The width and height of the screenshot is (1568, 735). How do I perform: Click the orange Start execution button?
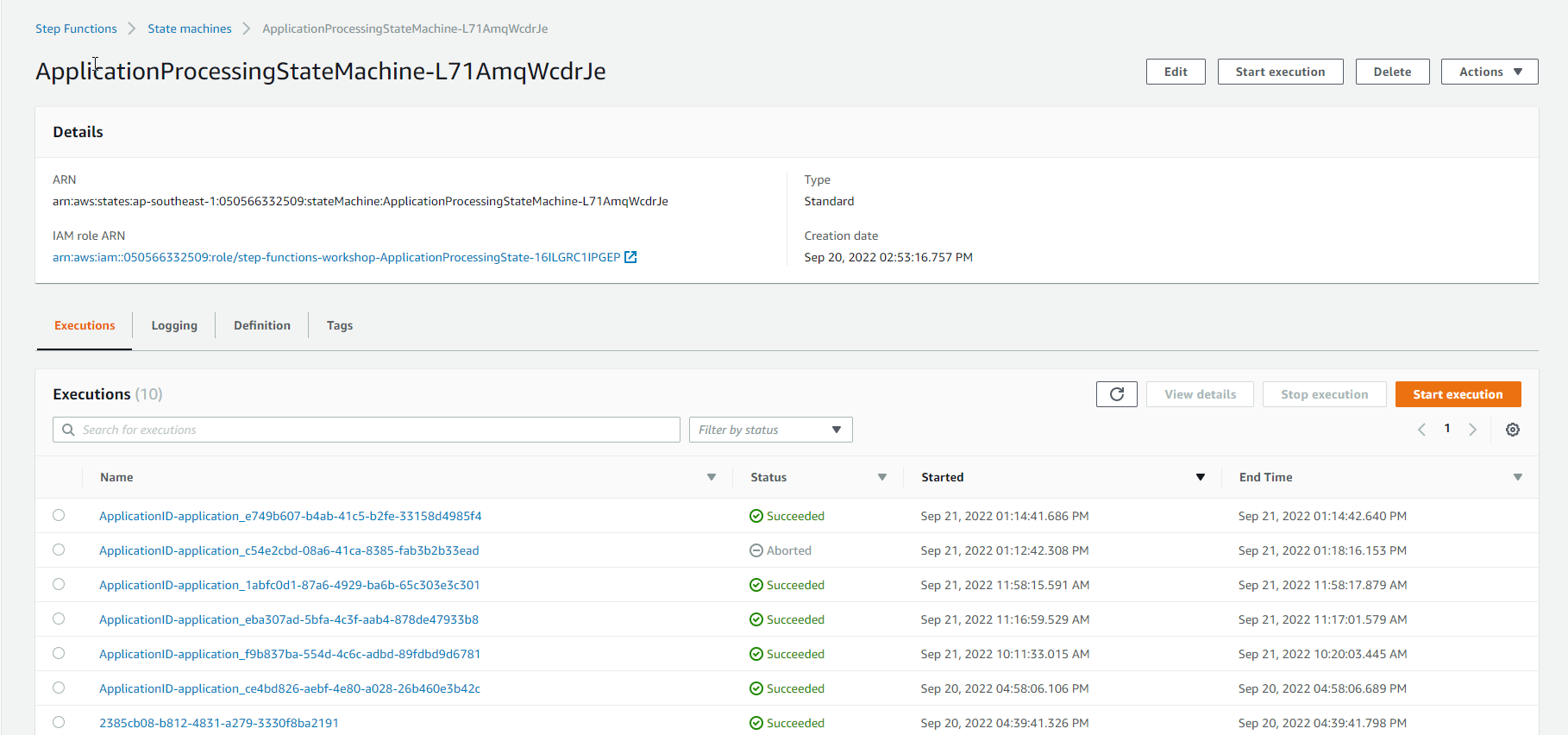[1458, 394]
